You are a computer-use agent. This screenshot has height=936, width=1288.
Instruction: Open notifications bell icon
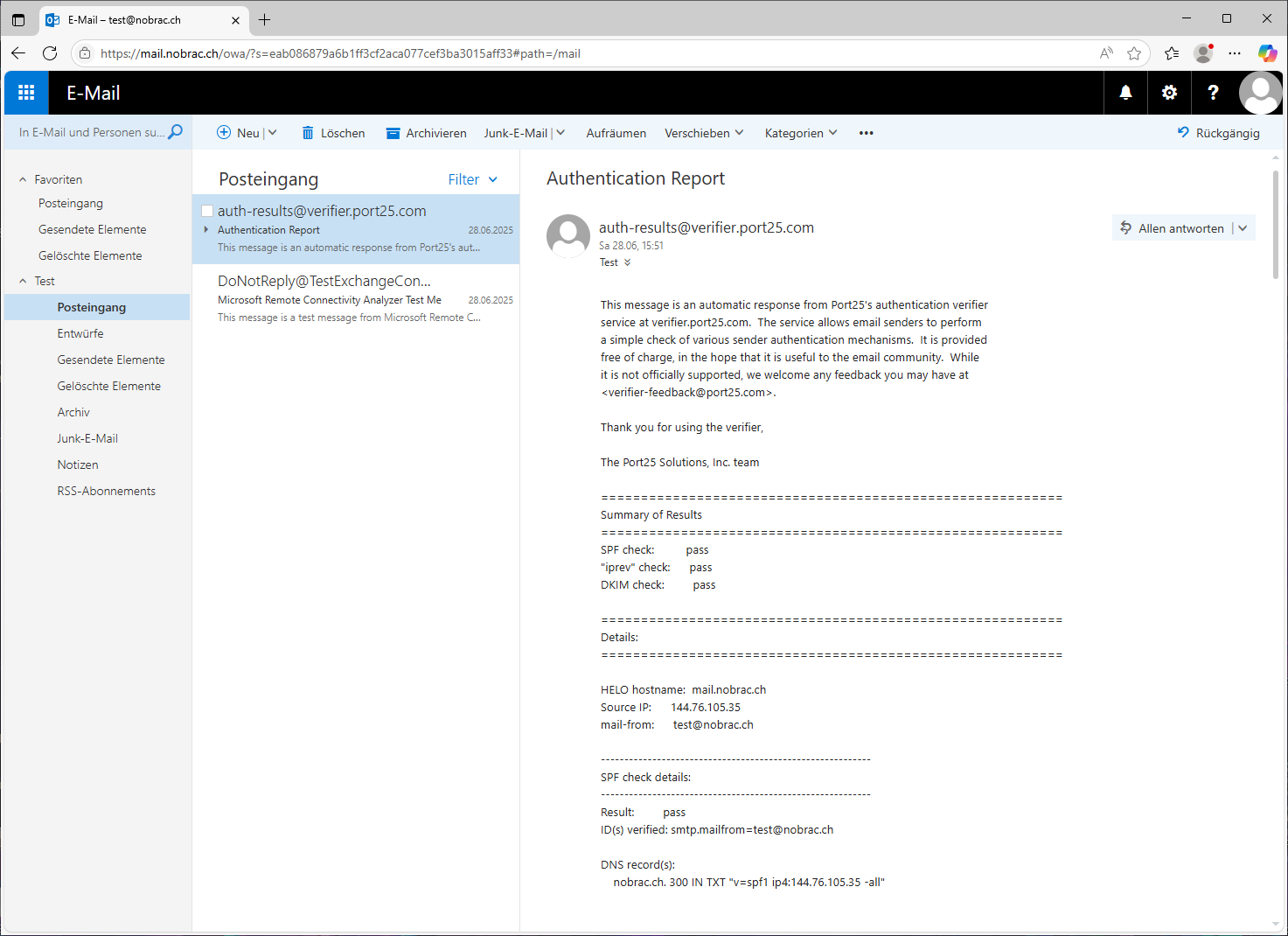[x=1125, y=93]
